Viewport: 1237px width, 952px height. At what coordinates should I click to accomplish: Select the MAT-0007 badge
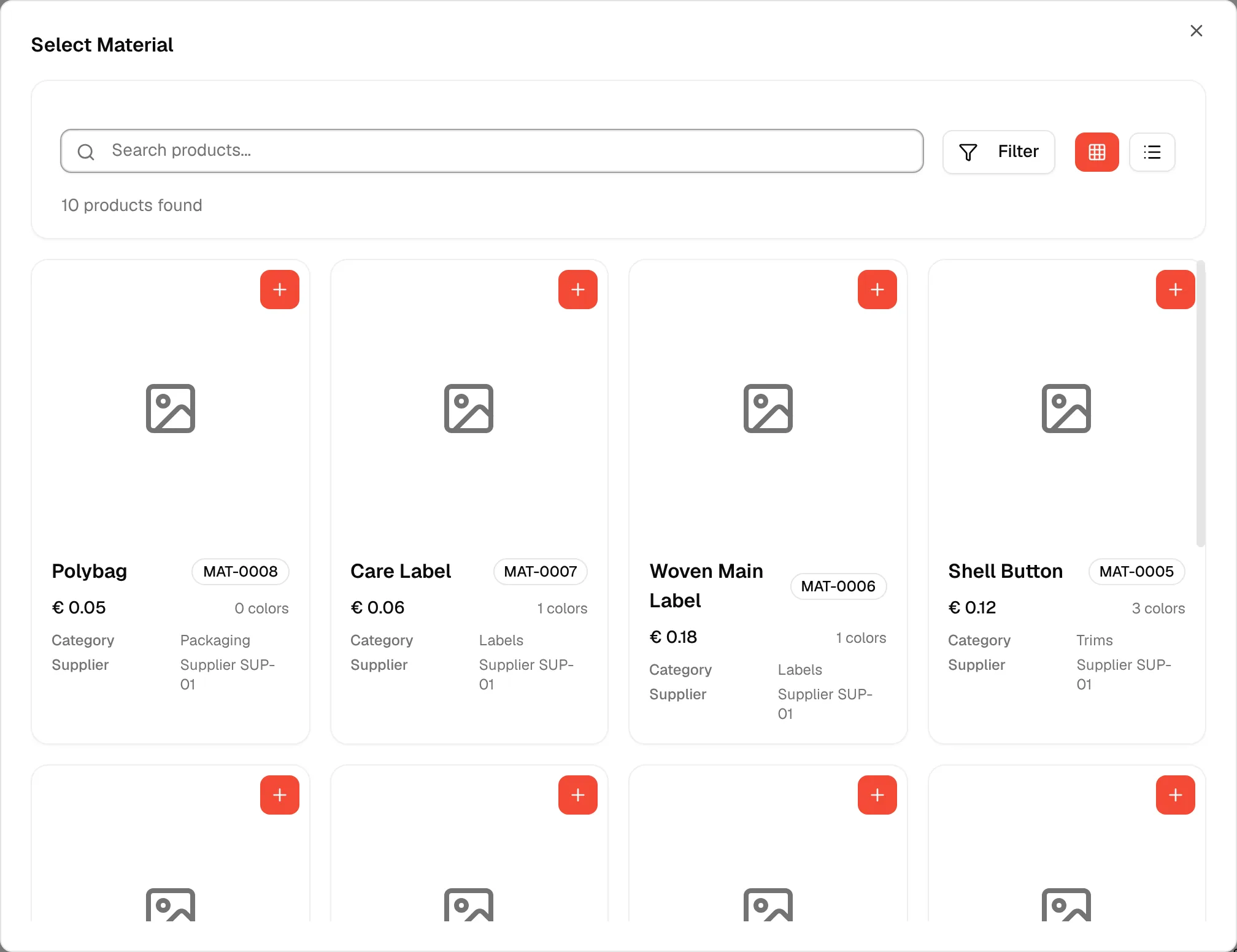point(541,572)
